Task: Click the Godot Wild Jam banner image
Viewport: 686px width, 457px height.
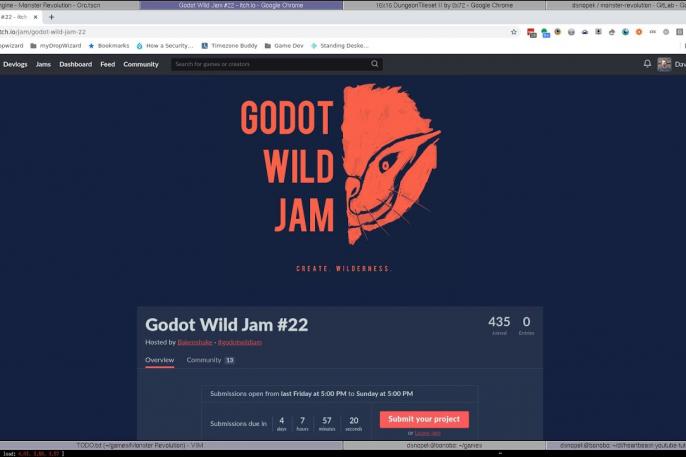Action: coord(341,177)
